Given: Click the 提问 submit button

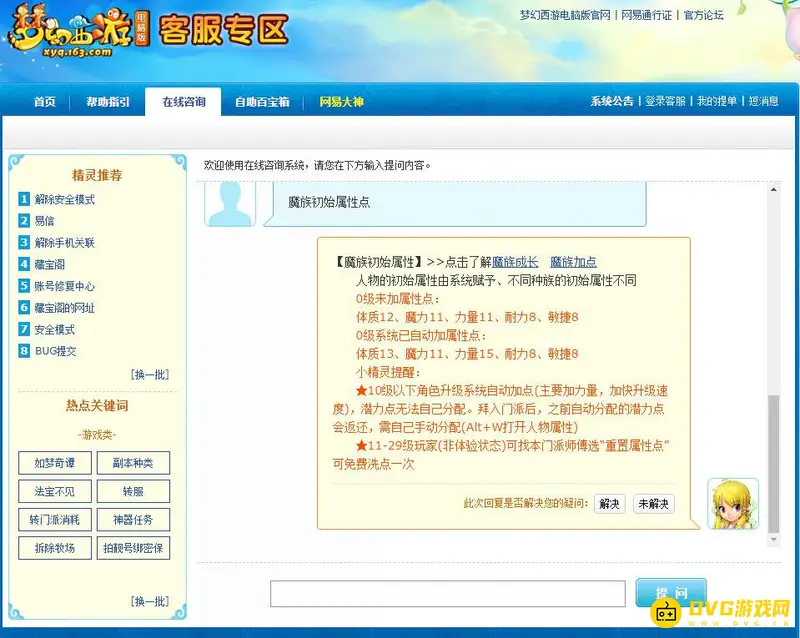Looking at the screenshot, I should pyautogui.click(x=671, y=593).
